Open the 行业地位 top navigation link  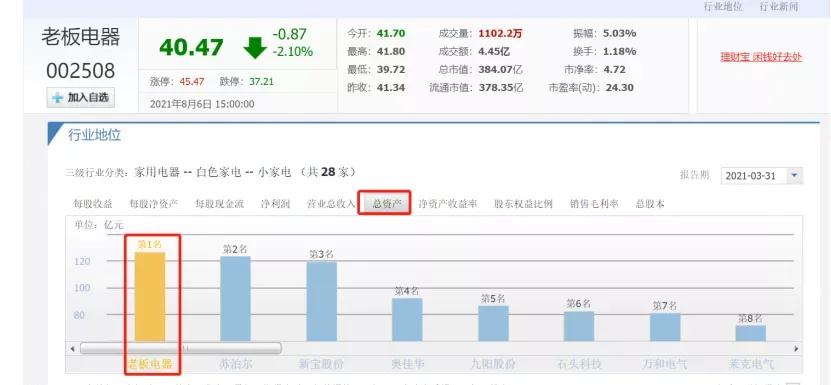pyautogui.click(x=723, y=7)
